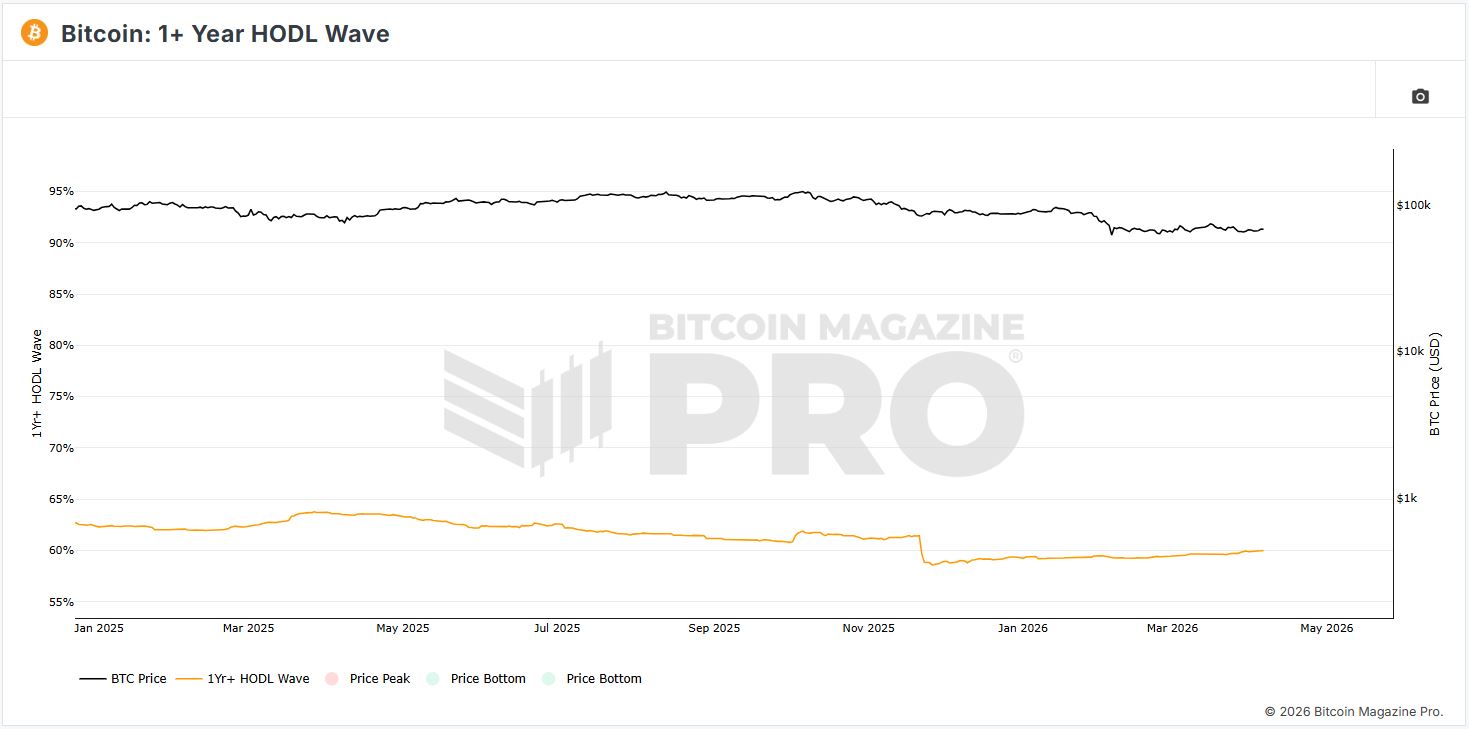Viewport: 1469px width, 729px height.
Task: Show the Price Peak legend series
Action: coord(380,679)
